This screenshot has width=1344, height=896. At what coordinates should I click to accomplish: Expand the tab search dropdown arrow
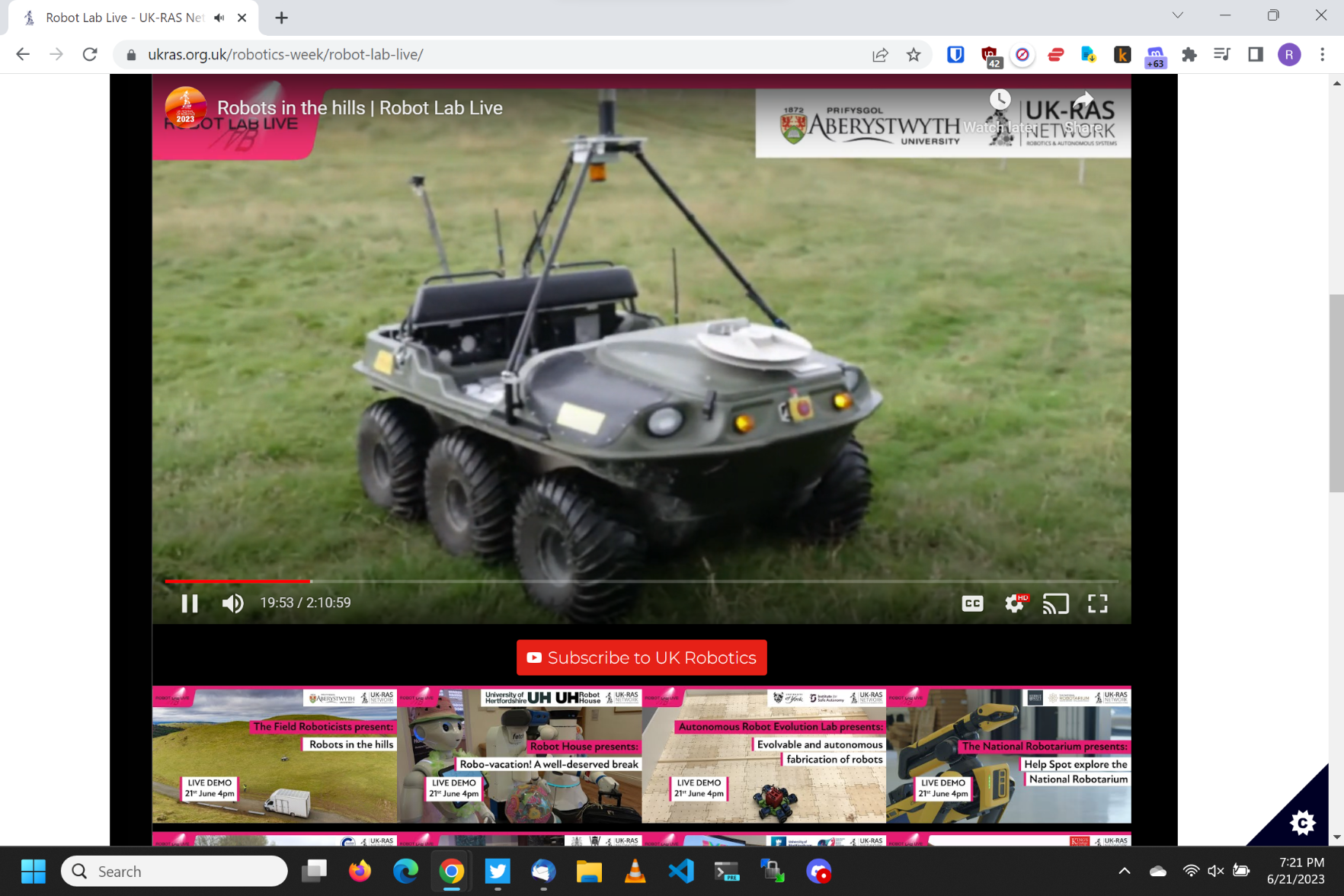coord(1177,16)
